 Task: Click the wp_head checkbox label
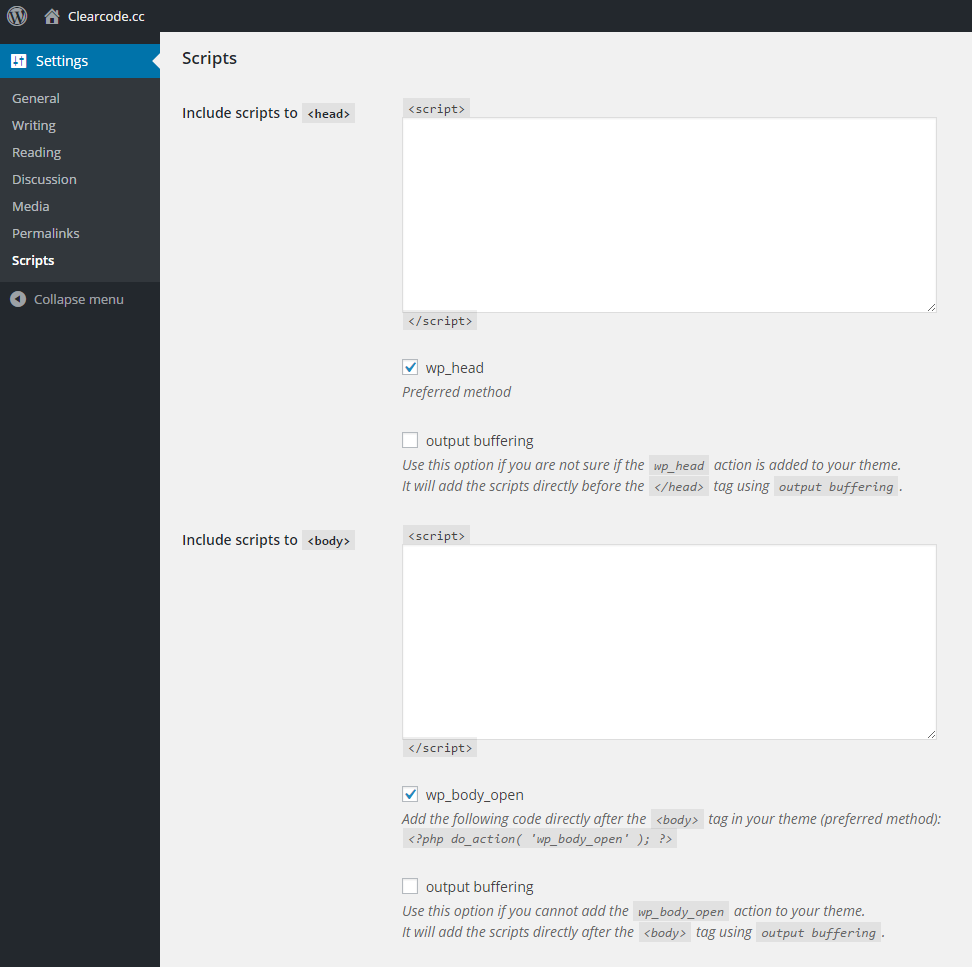[454, 368]
